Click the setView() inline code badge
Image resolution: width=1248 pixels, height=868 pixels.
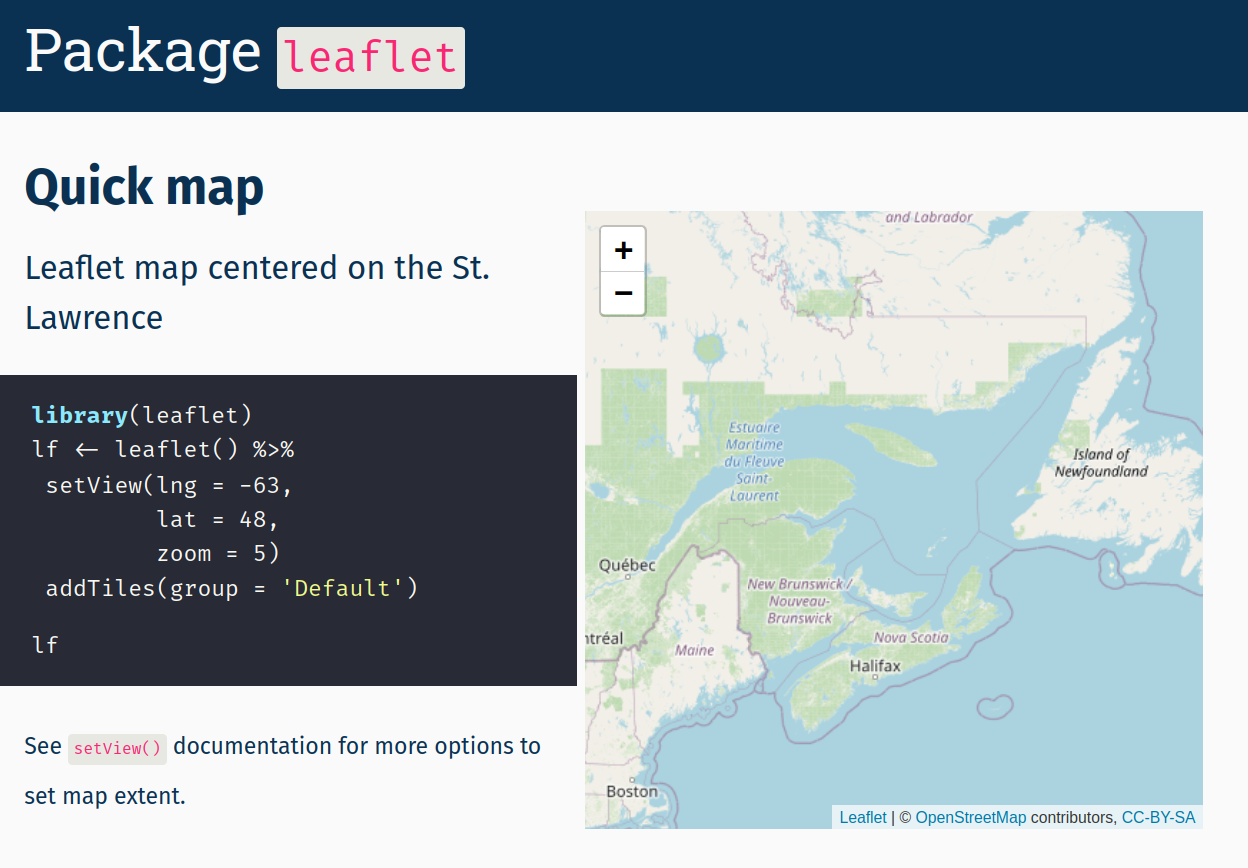[116, 747]
